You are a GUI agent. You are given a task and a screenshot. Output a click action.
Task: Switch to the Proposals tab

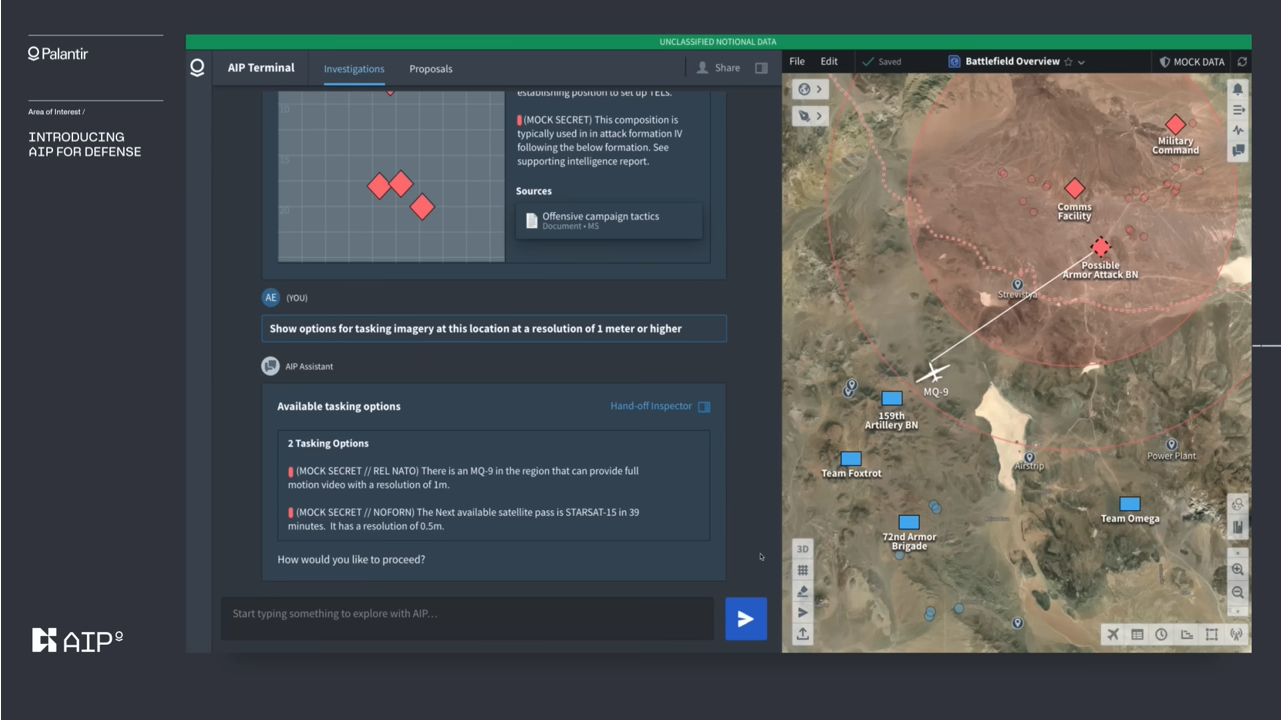point(431,69)
